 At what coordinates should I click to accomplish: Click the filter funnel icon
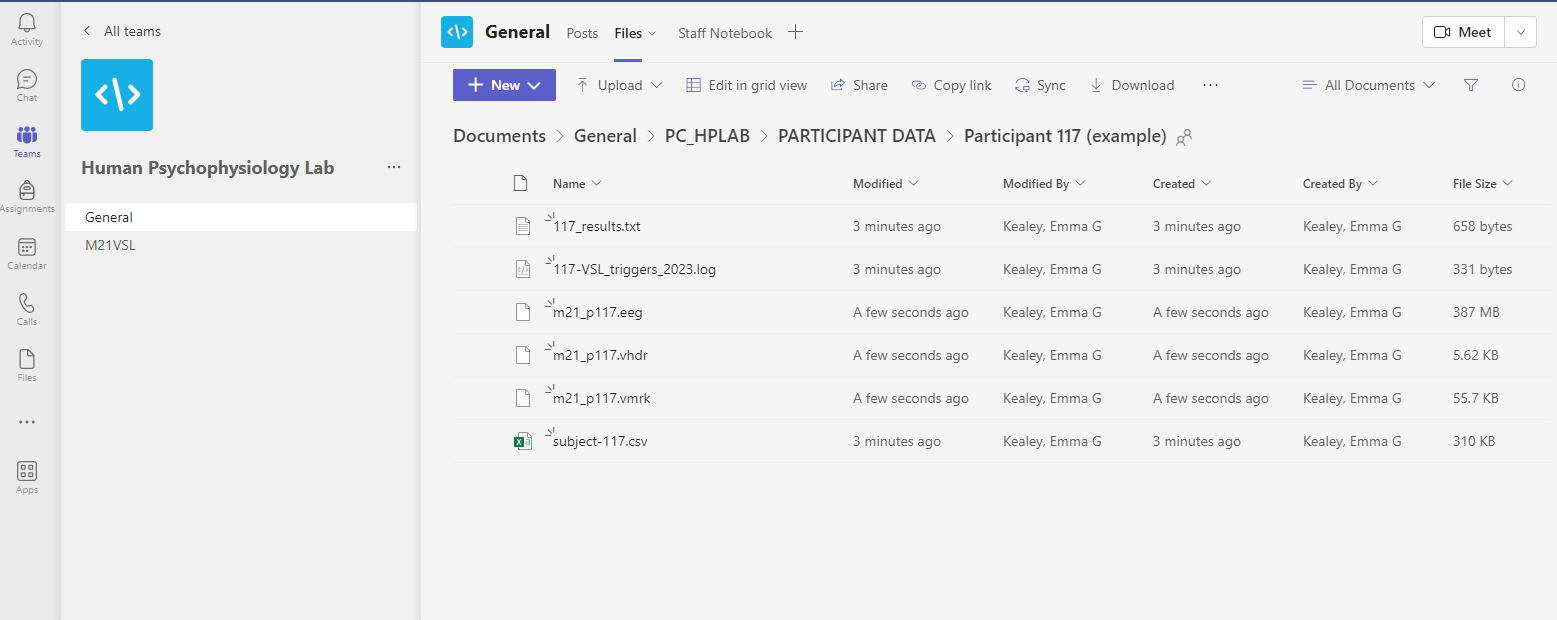(x=1471, y=85)
